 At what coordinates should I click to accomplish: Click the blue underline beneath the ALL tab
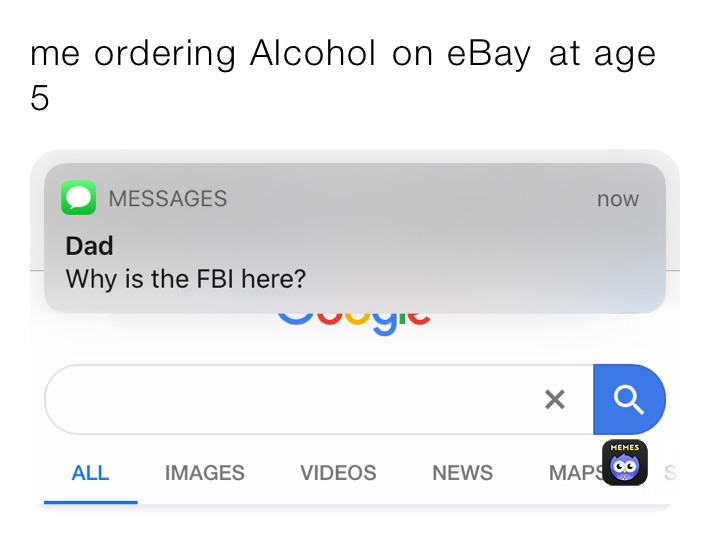click(90, 501)
